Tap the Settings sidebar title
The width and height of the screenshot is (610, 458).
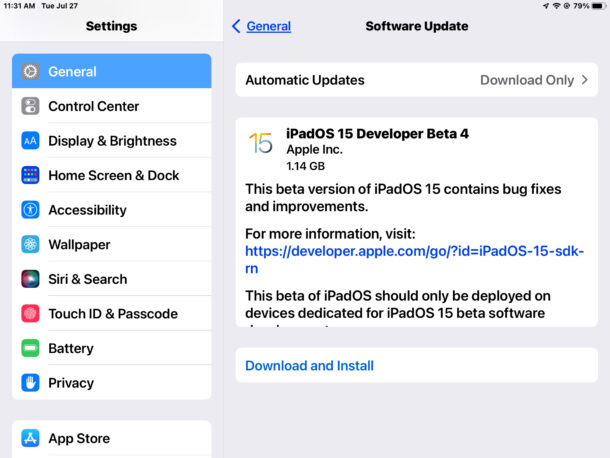pyautogui.click(x=111, y=26)
